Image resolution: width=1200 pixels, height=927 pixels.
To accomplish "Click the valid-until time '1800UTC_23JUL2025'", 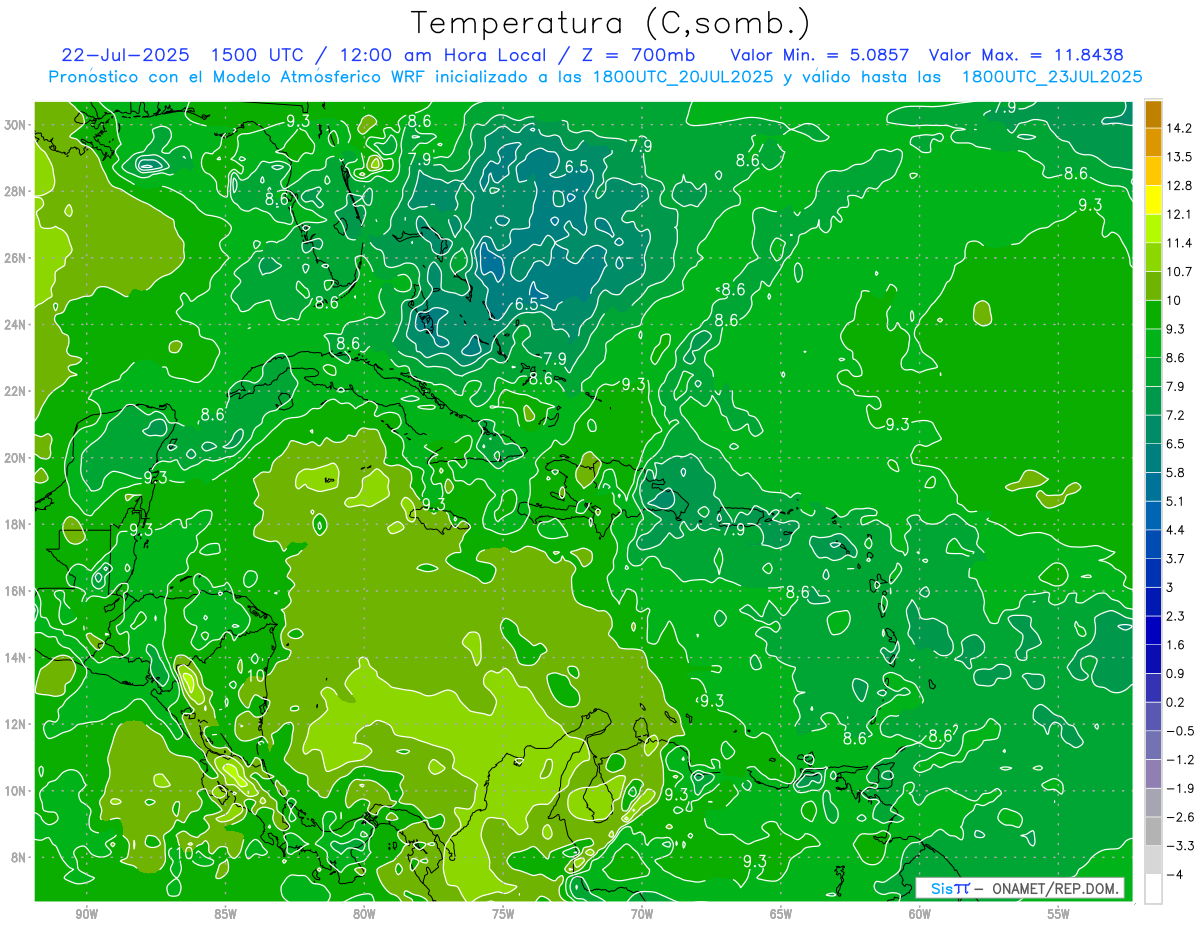I will (1052, 77).
